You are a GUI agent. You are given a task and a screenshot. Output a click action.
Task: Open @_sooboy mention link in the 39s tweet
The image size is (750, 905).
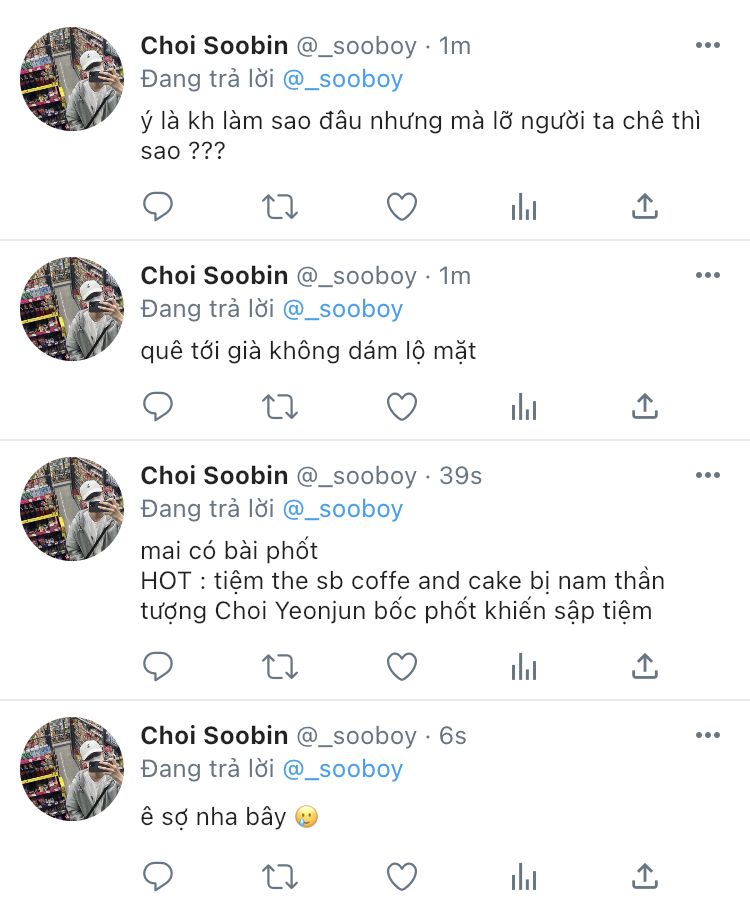click(x=343, y=509)
